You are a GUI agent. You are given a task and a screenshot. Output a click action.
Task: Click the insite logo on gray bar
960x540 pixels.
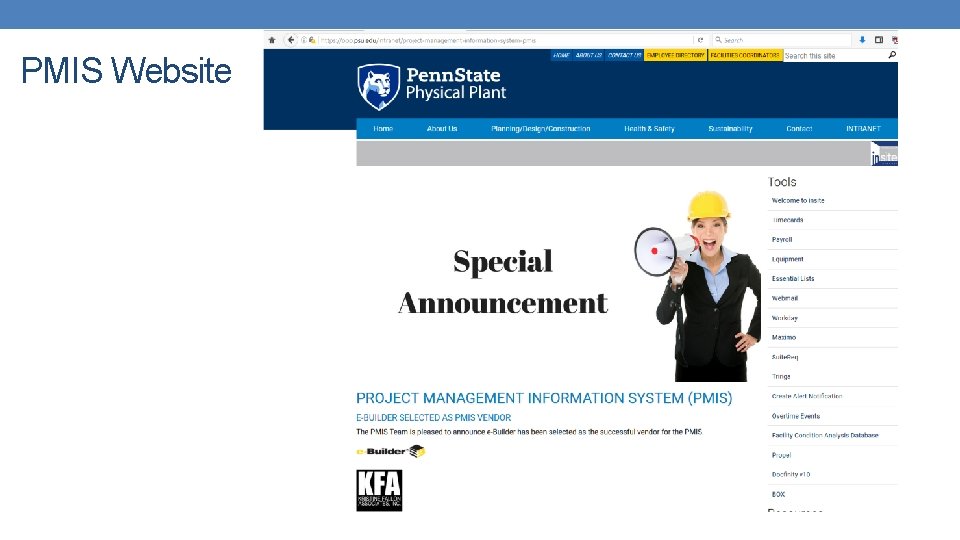click(x=884, y=154)
